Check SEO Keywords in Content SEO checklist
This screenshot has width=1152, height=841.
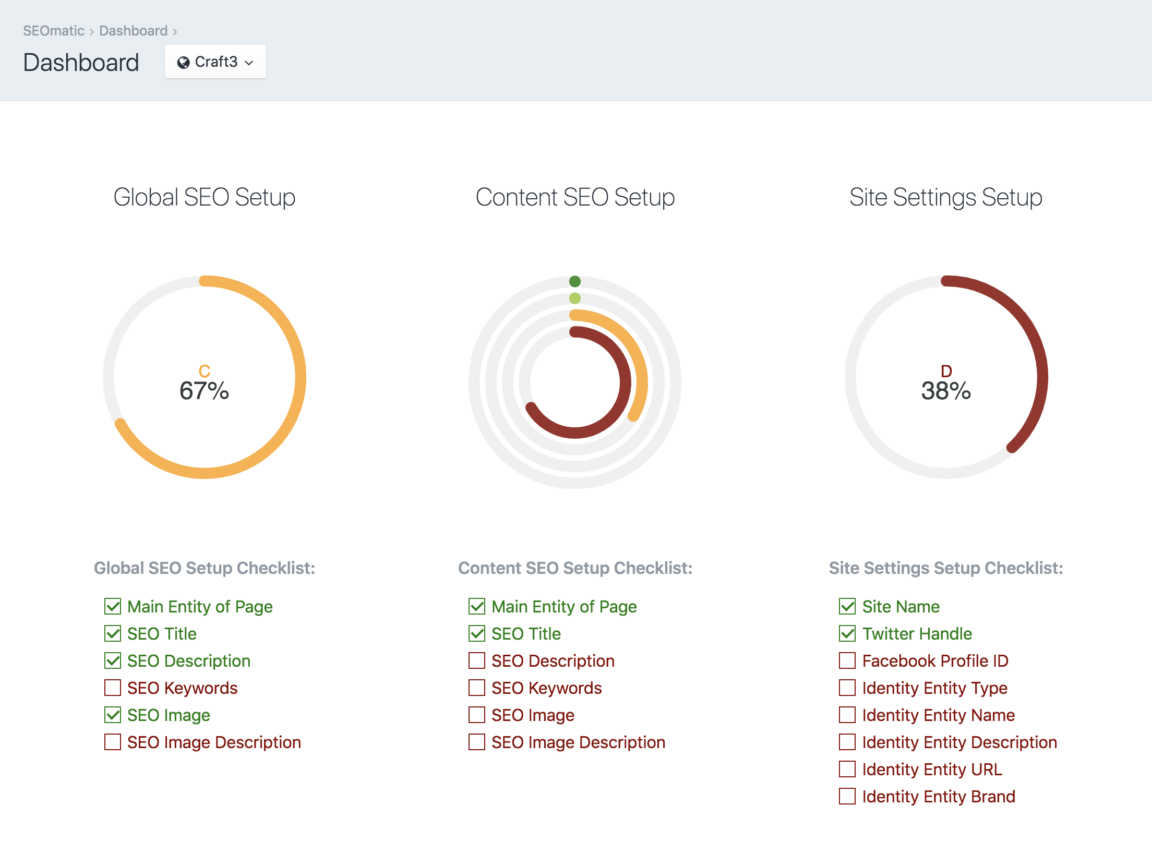pos(476,688)
